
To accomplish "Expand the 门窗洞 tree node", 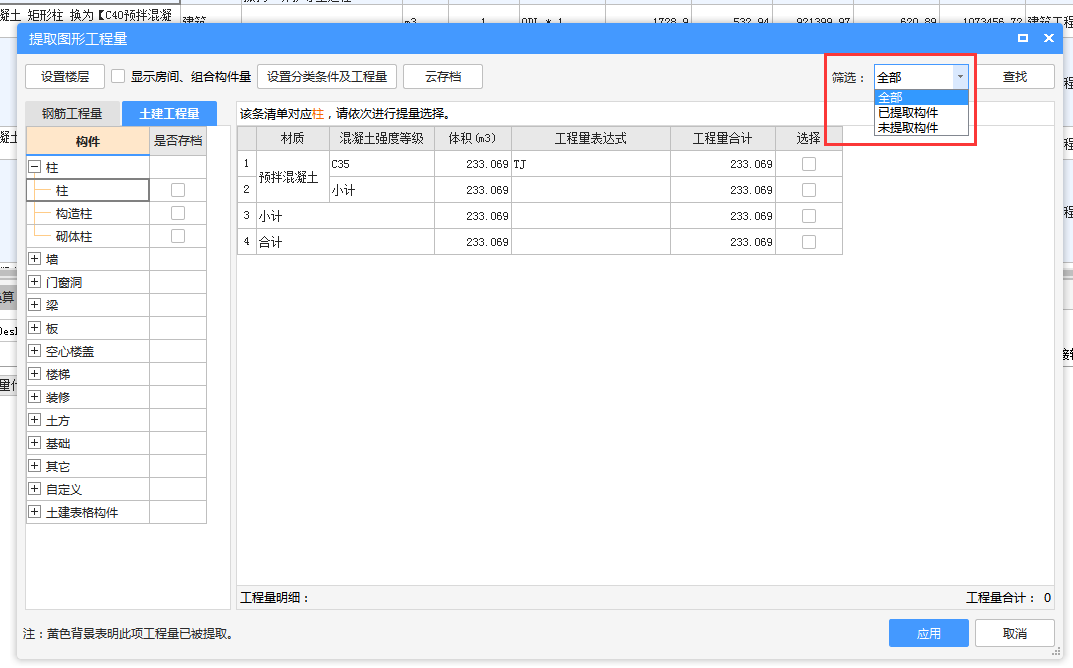I will (35, 282).
